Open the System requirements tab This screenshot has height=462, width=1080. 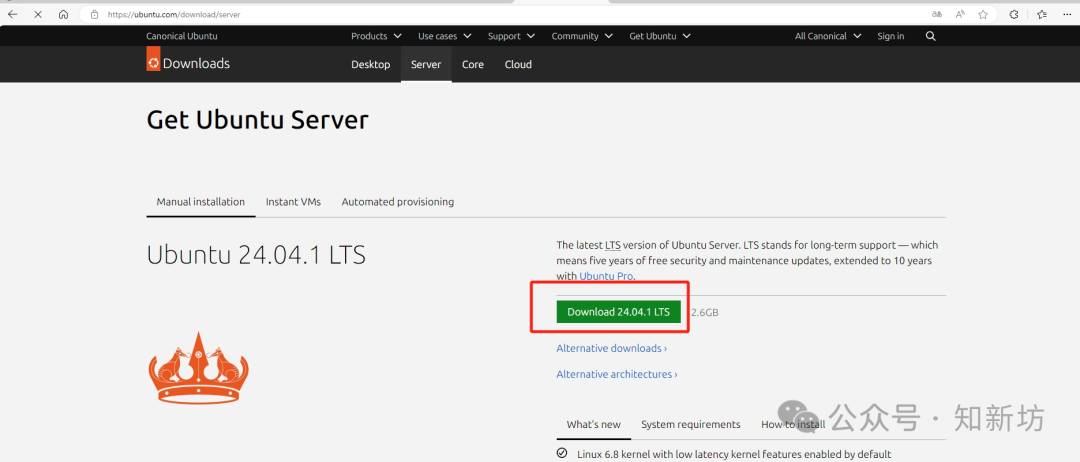[690, 425]
